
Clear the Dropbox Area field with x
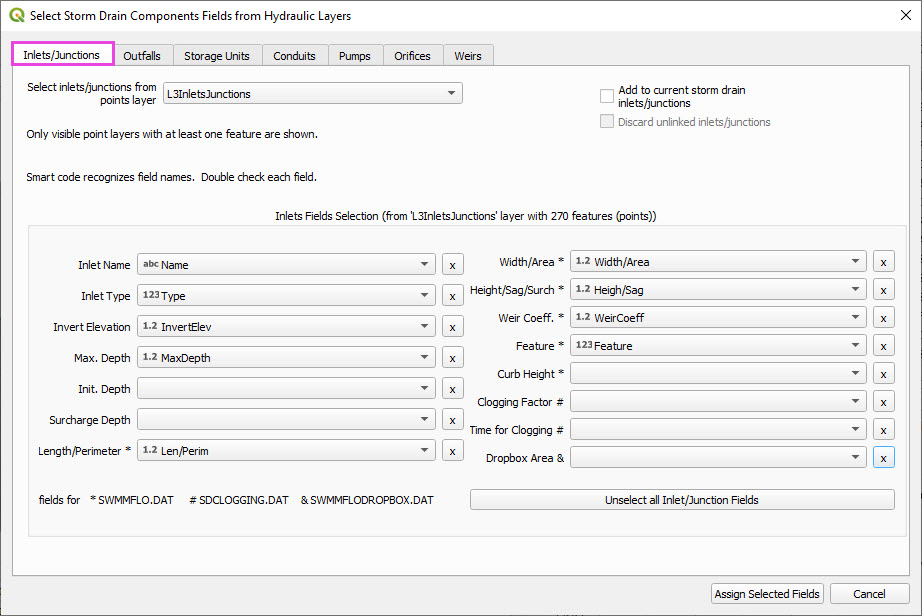[x=883, y=458]
